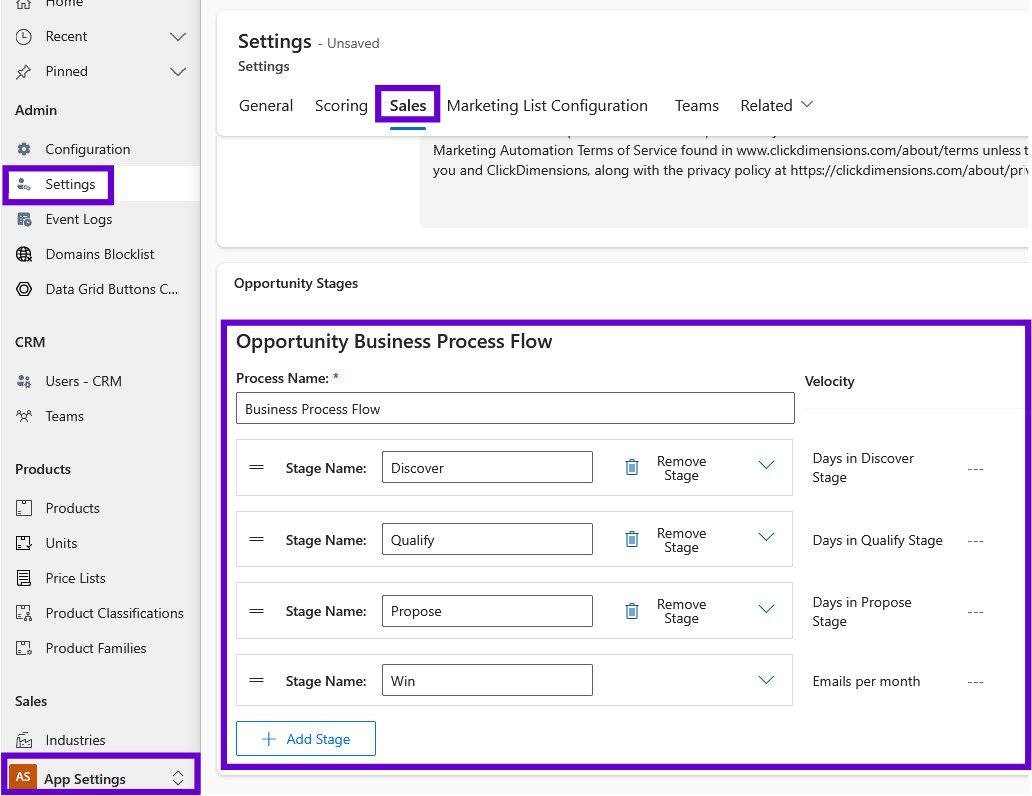This screenshot has width=1032, height=796.
Task: Click the Teams people icon in sidebar
Action: 24,416
